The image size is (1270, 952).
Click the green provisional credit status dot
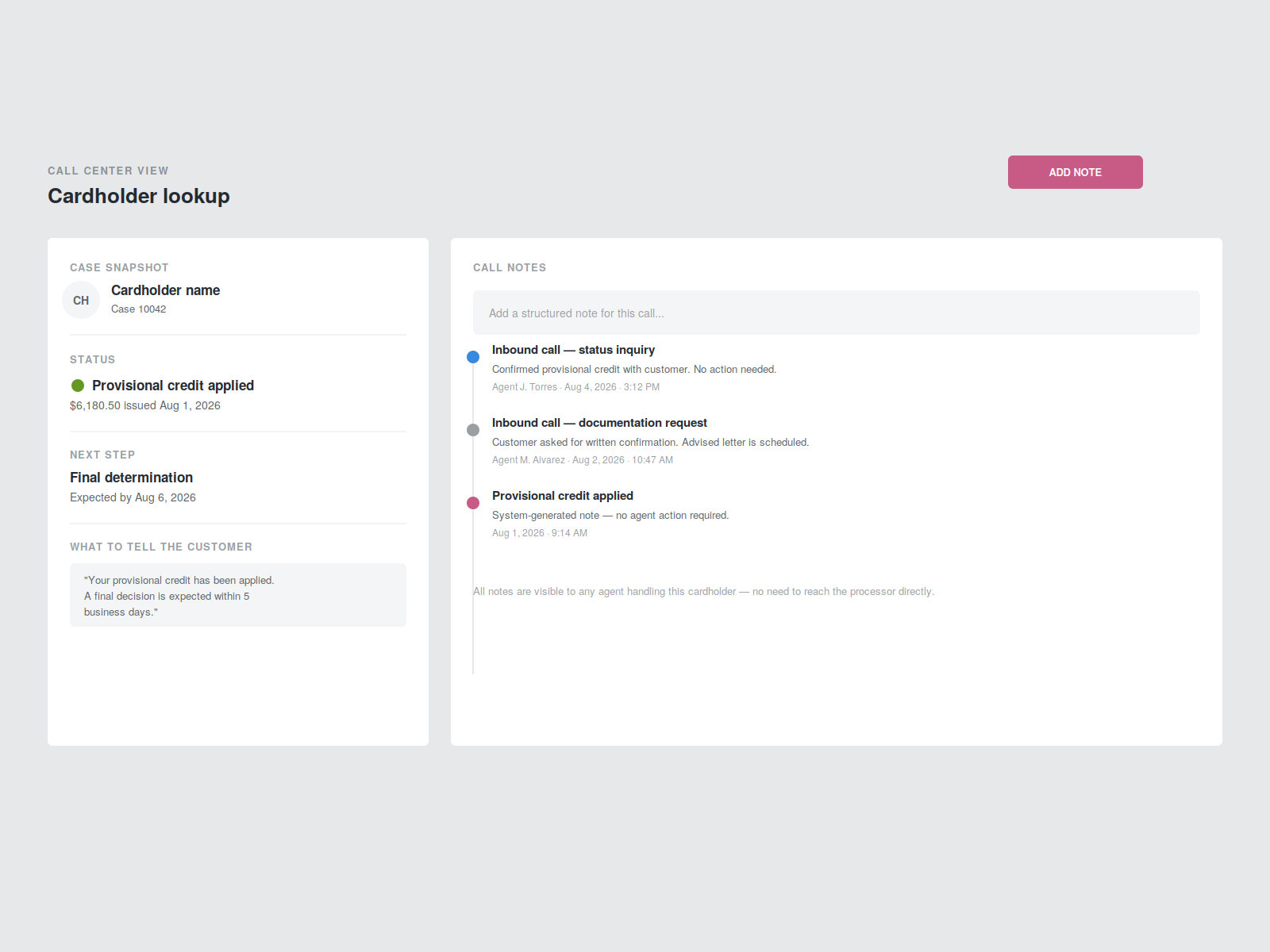coord(78,386)
